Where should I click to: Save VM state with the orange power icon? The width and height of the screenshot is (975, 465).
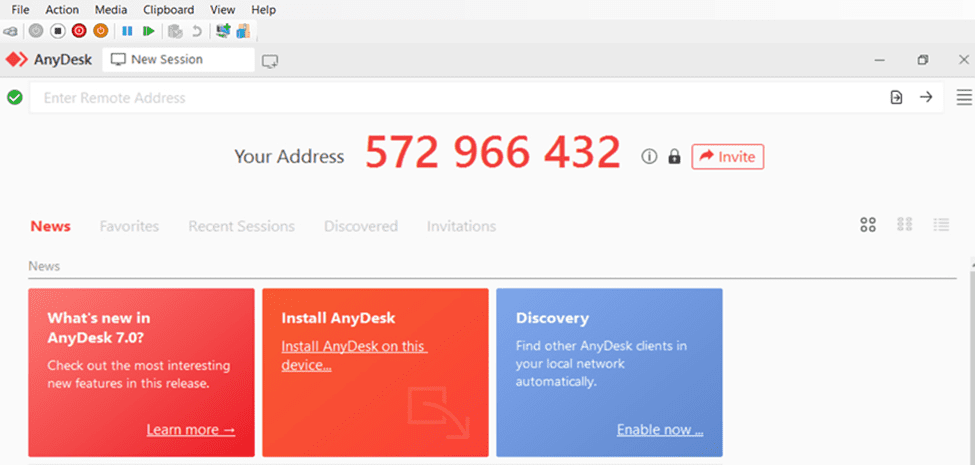(100, 30)
